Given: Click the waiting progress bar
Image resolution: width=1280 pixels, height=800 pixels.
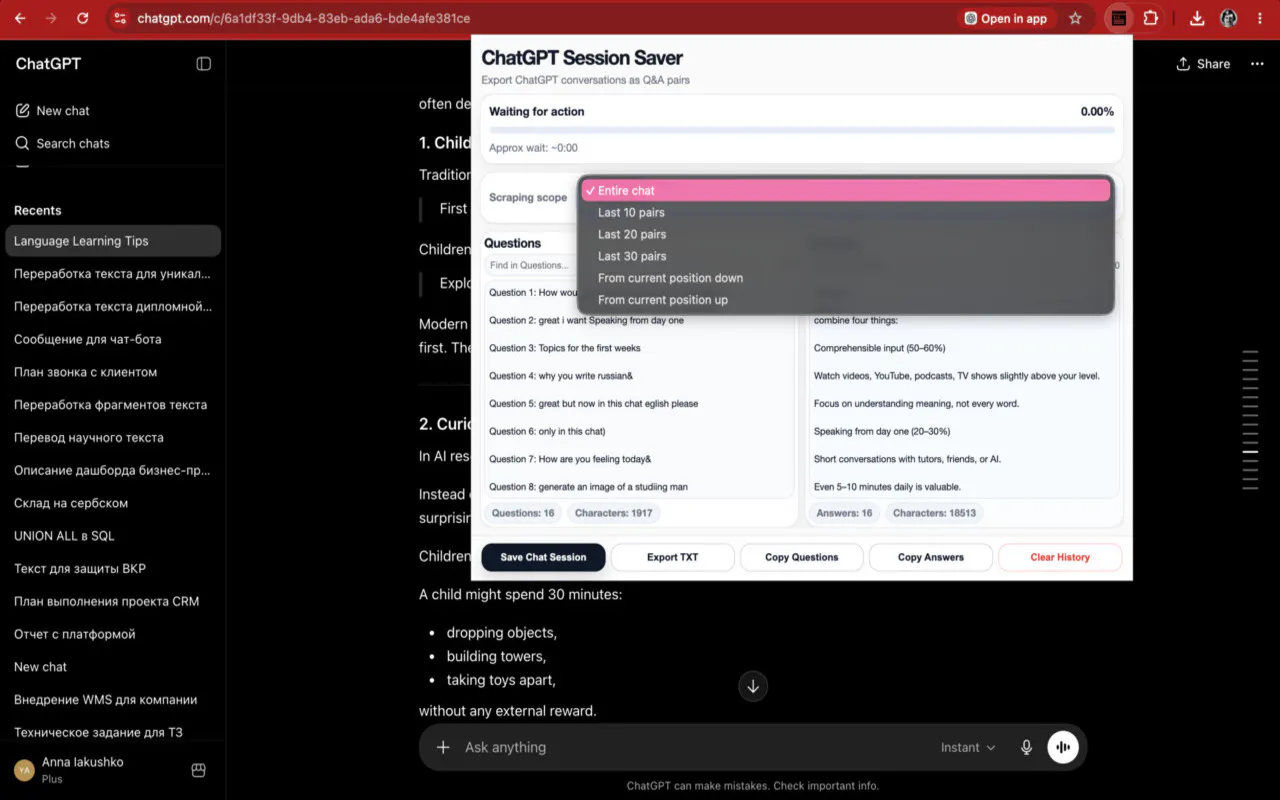Looking at the screenshot, I should point(801,130).
